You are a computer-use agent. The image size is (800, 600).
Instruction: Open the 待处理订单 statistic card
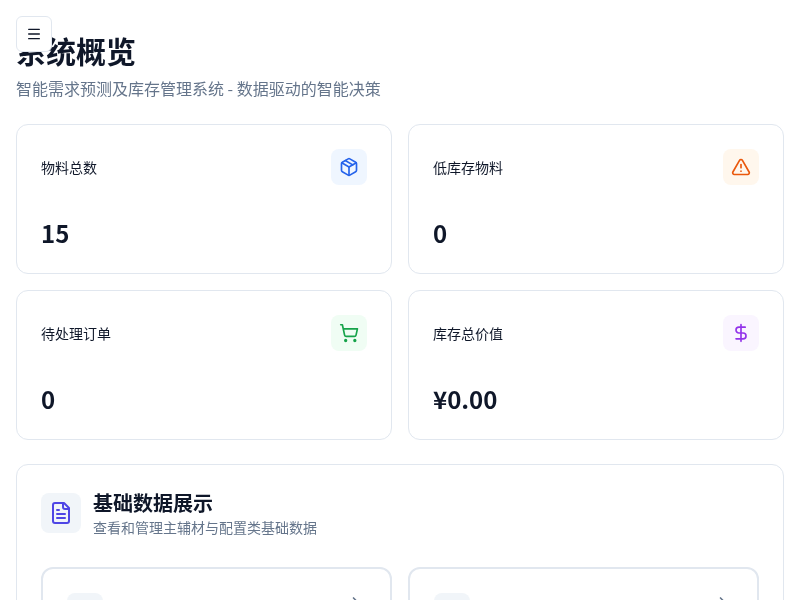(204, 364)
